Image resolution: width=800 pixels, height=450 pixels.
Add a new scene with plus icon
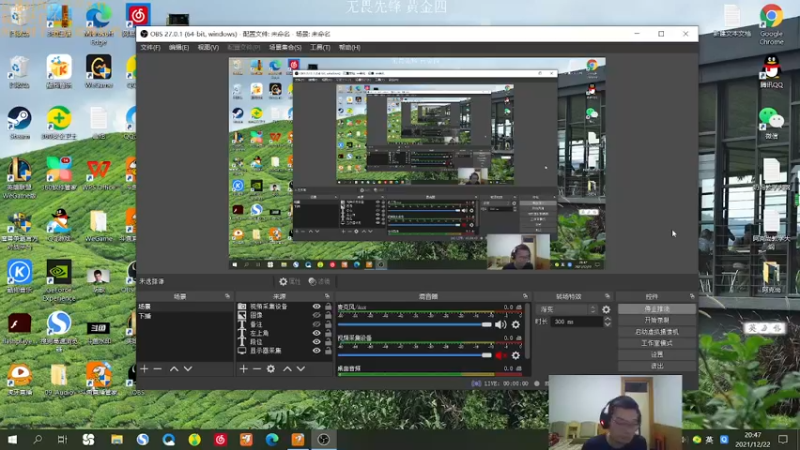click(144, 369)
